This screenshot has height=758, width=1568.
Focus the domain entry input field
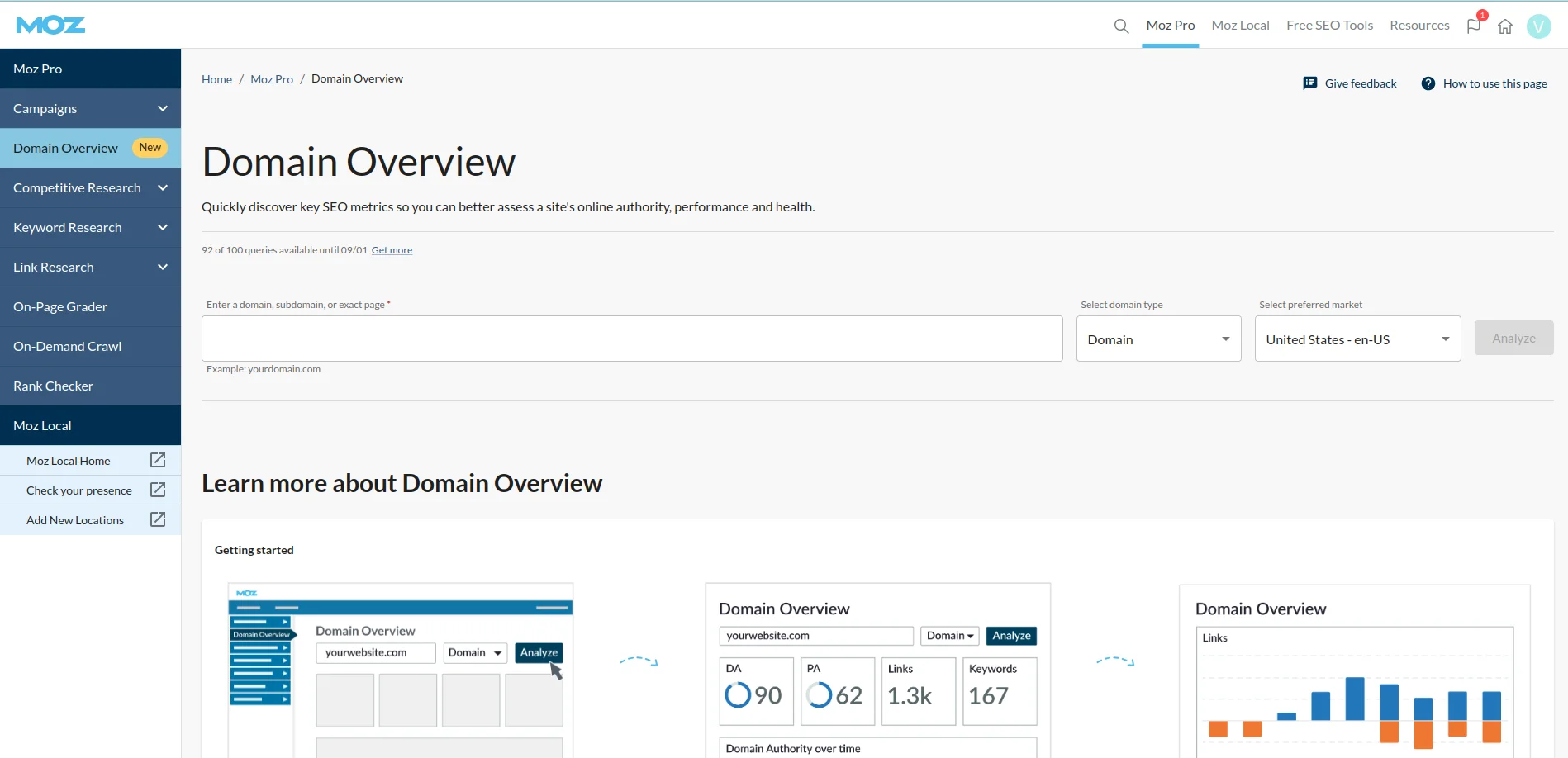[x=632, y=339]
